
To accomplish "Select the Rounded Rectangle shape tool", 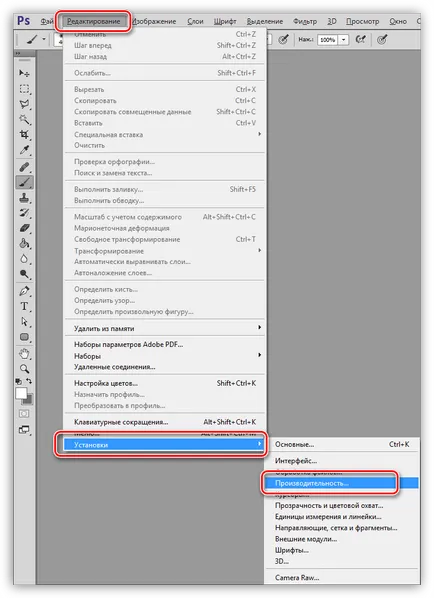I will coord(24,337).
